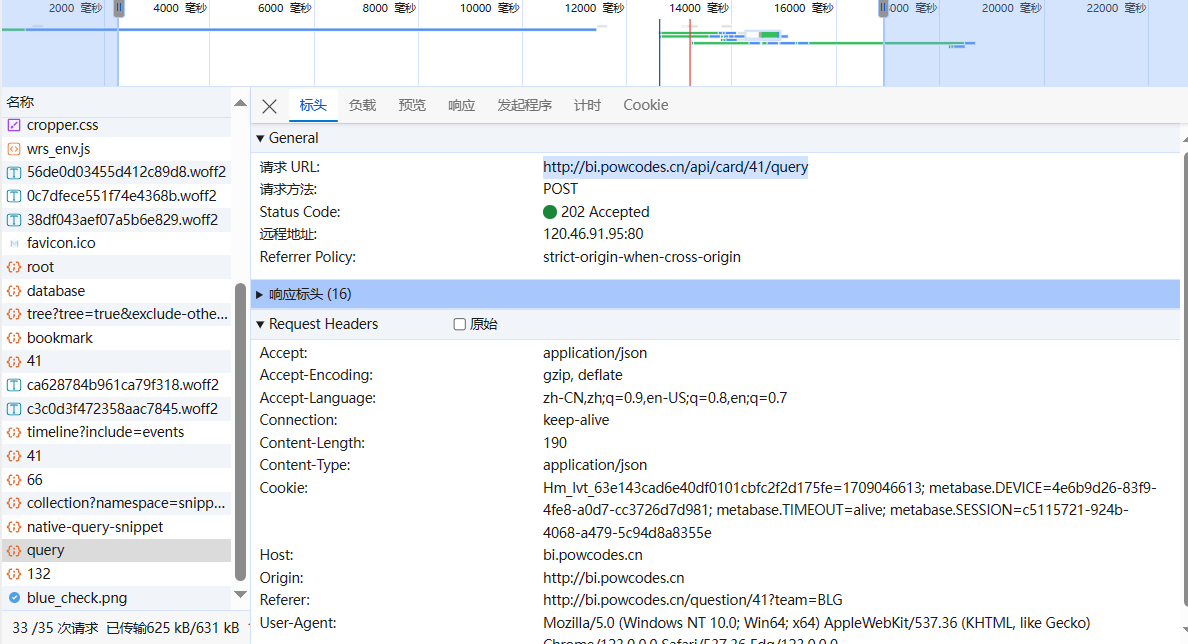Click the JSON icon beside bookmark
Viewport: 1188px width, 644px height.
(x=14, y=338)
